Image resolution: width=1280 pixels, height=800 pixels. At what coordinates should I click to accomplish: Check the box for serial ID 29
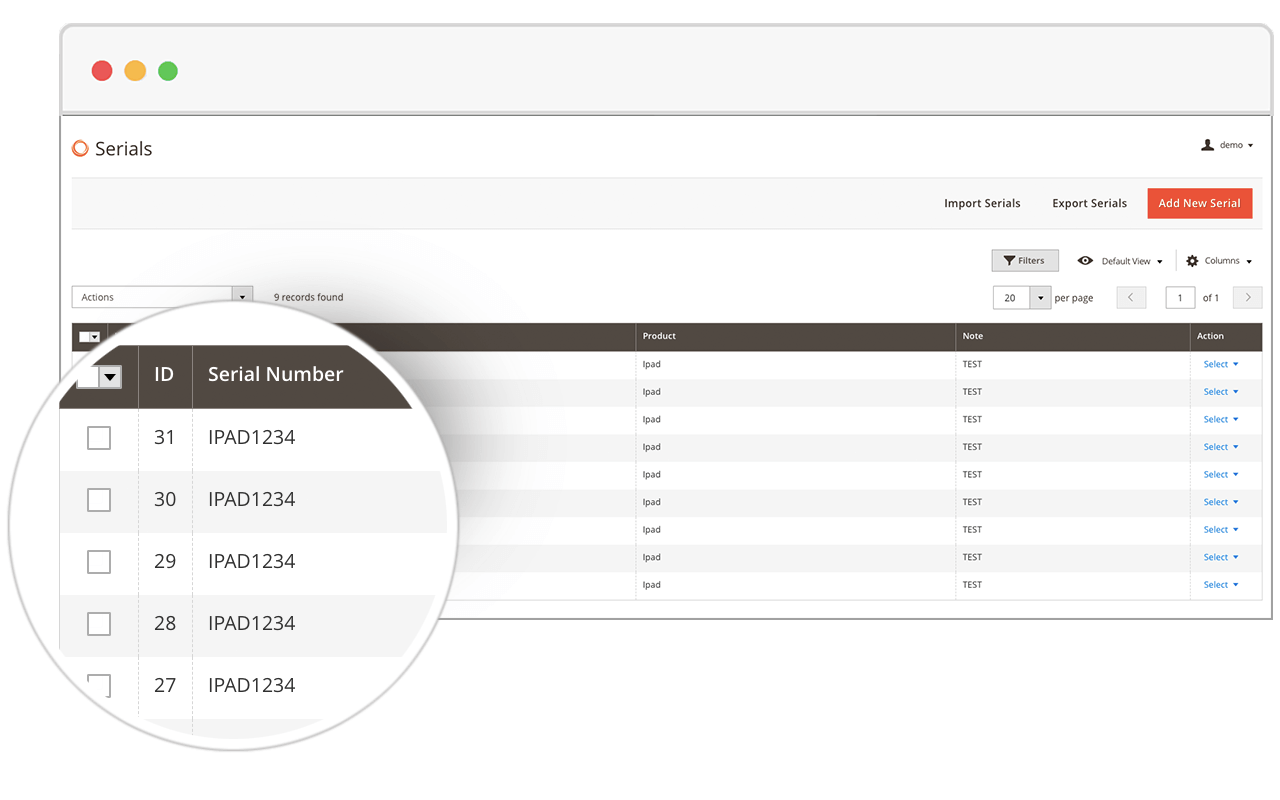pyautogui.click(x=99, y=562)
